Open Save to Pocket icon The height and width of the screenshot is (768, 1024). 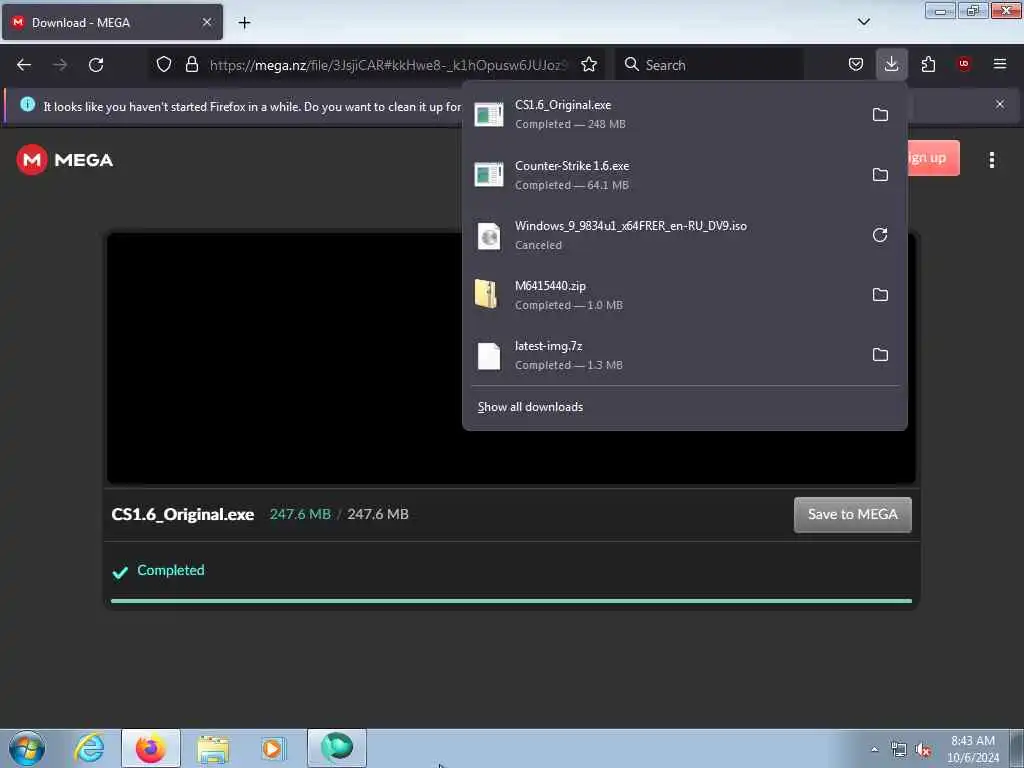(x=856, y=64)
